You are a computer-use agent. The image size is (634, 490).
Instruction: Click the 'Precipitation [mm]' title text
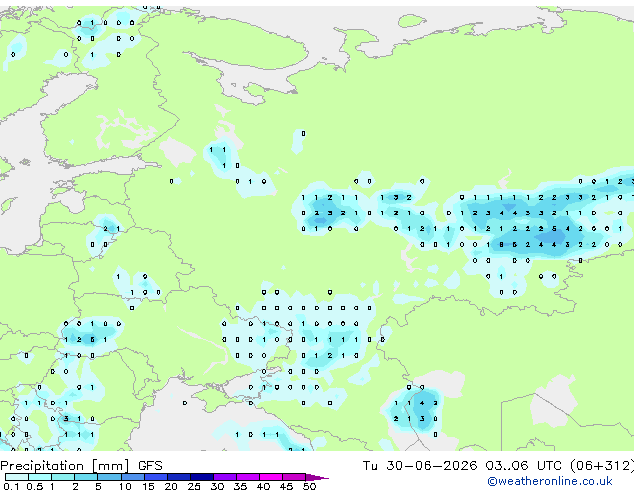(x=65, y=466)
